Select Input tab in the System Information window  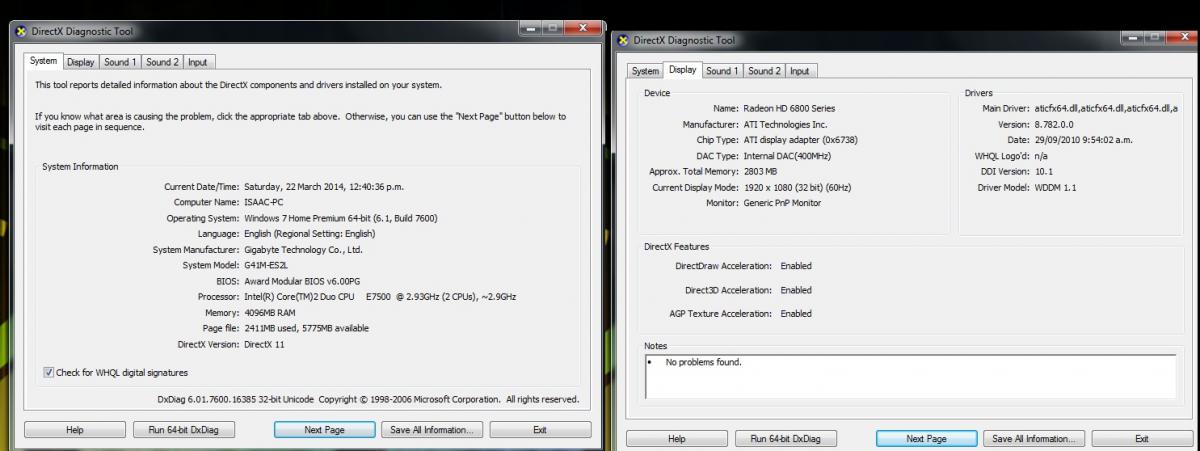point(198,62)
